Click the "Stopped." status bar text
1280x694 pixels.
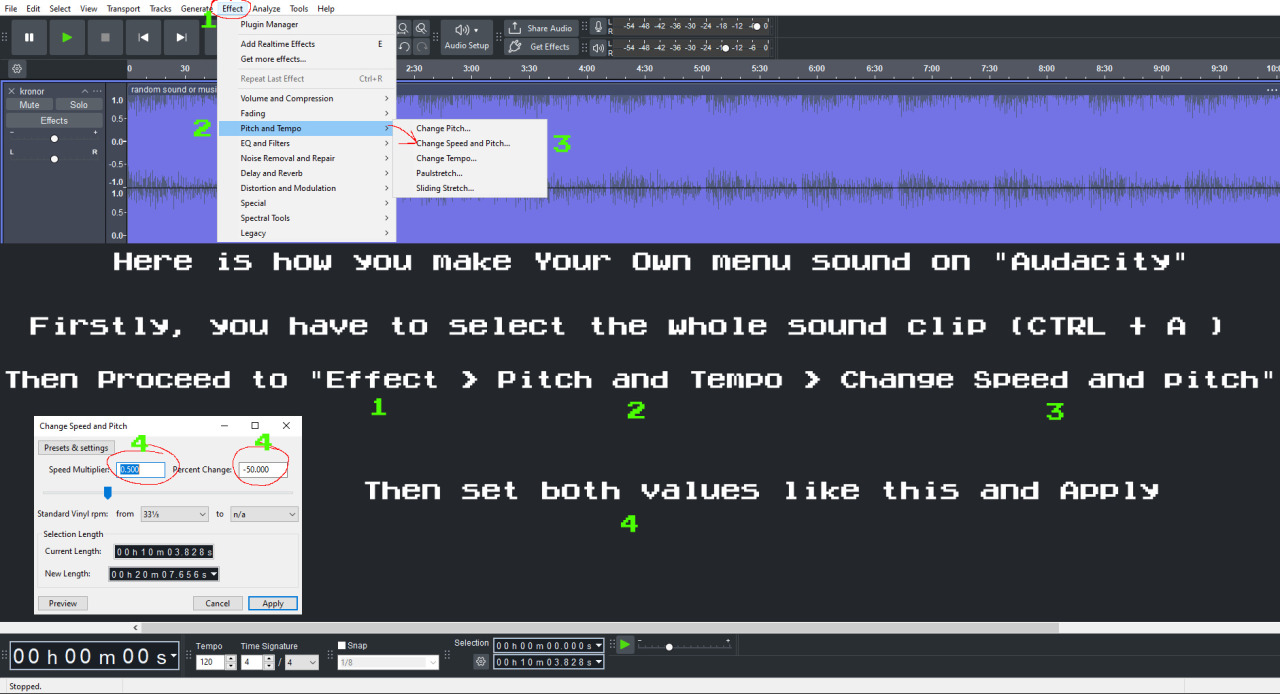coord(25,686)
